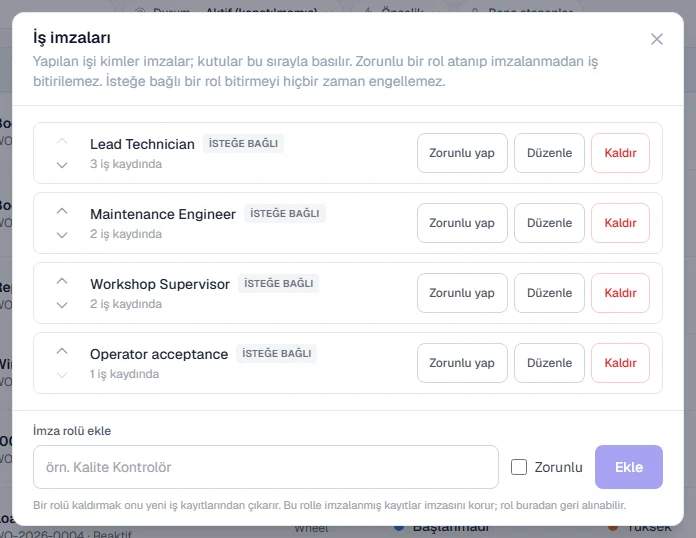The height and width of the screenshot is (538, 696).
Task: Click Kaldır on Workshop Supervisor row
Action: 620,293
